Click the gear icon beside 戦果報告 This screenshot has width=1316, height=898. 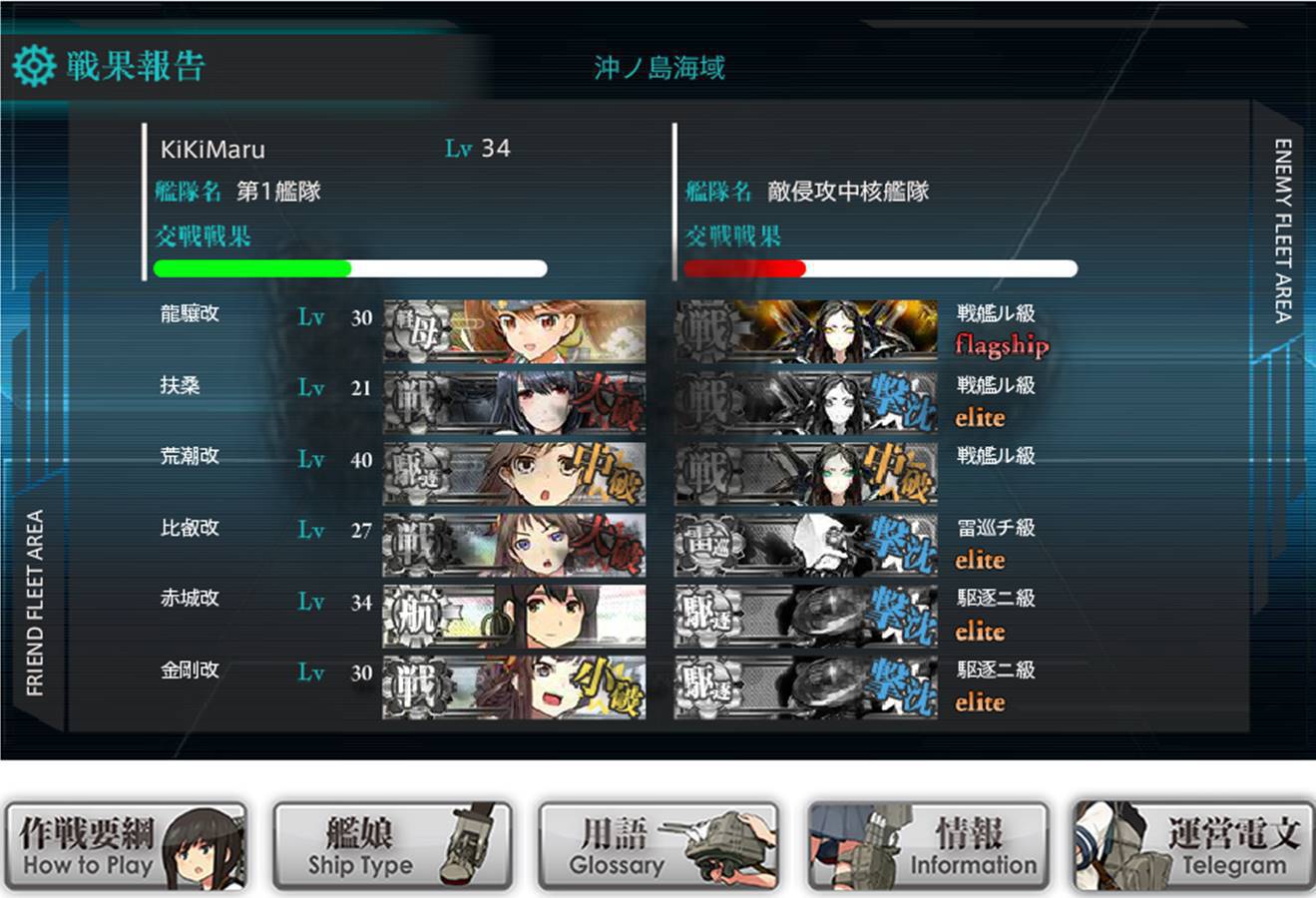[x=34, y=66]
